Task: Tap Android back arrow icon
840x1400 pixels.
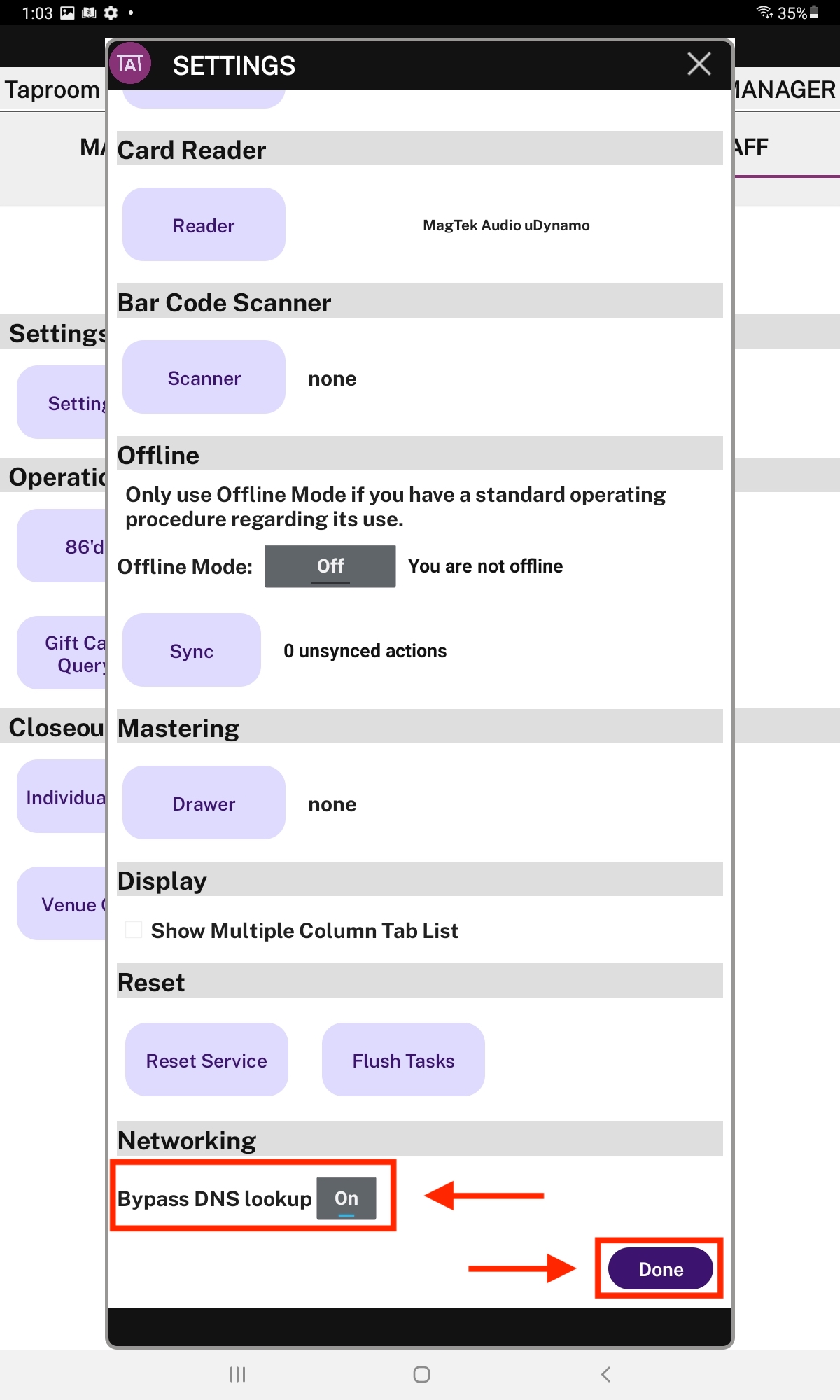Action: [x=606, y=1374]
